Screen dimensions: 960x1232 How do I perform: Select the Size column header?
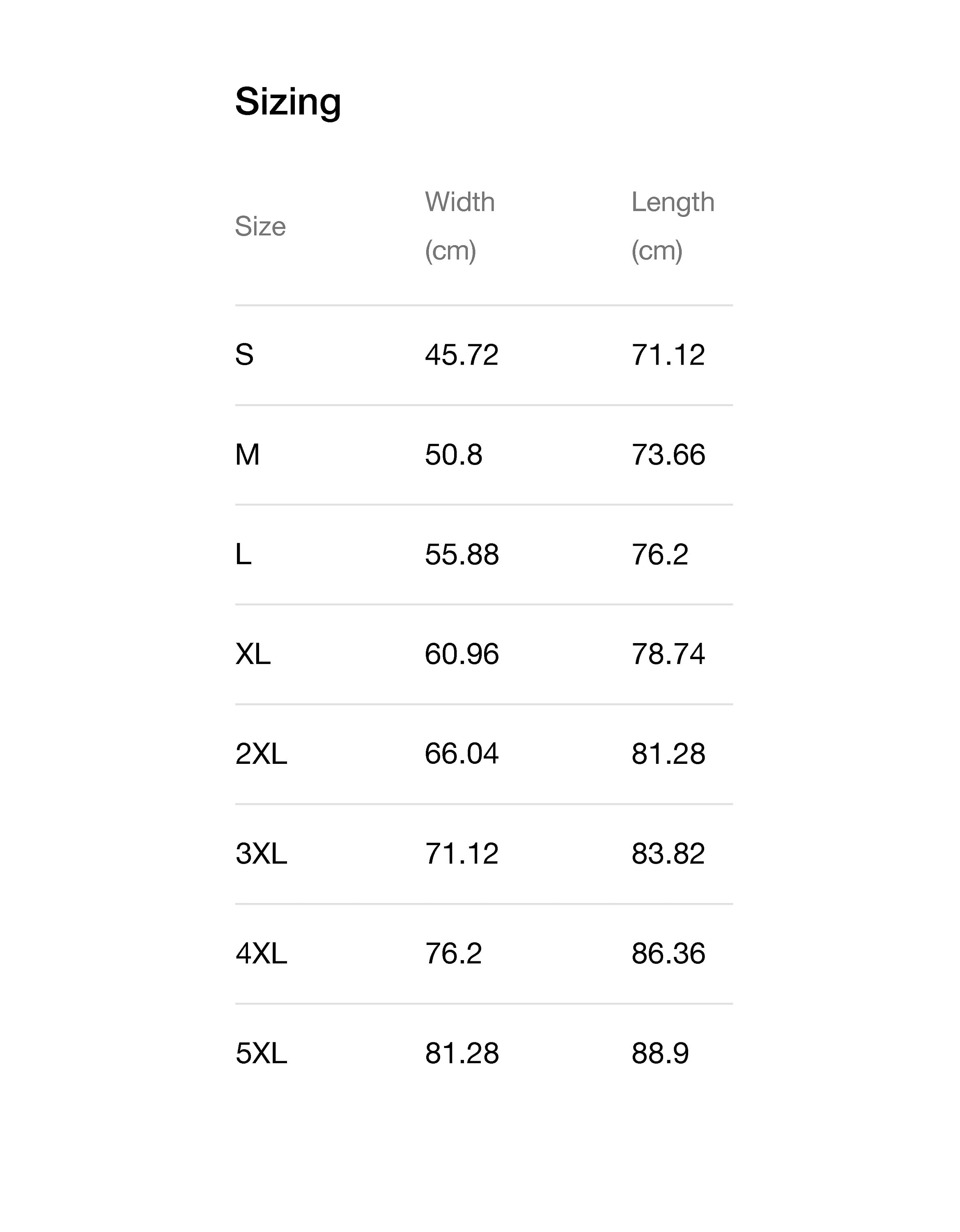click(x=261, y=226)
